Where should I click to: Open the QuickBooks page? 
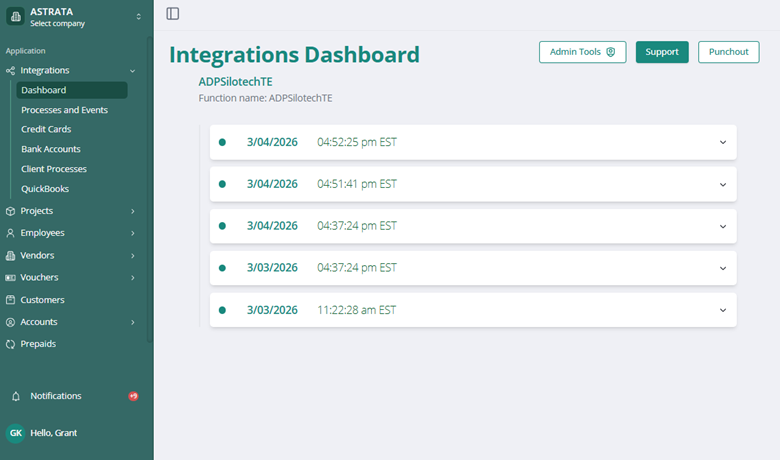[45, 189]
